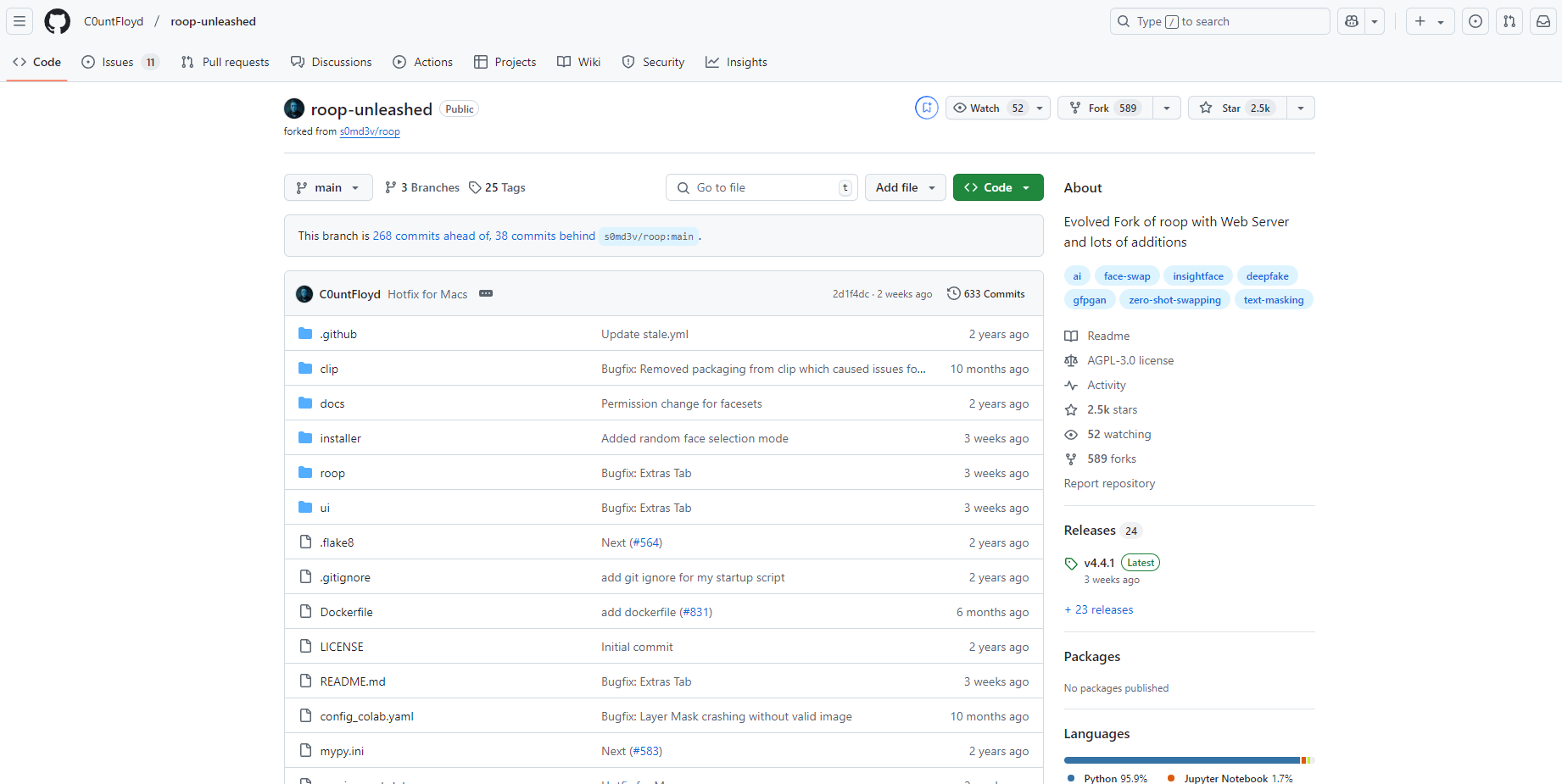1562x784 pixels.
Task: Open the issues icon in top header
Action: point(1476,21)
